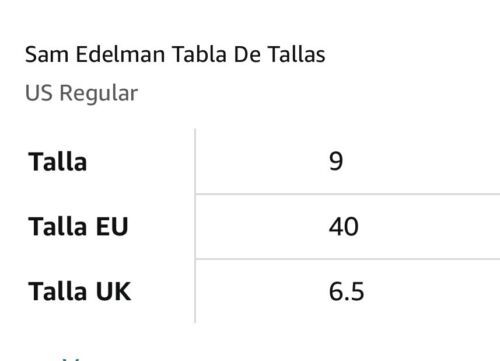
Task: Click 'US' in the subtitle
Action: point(39,93)
